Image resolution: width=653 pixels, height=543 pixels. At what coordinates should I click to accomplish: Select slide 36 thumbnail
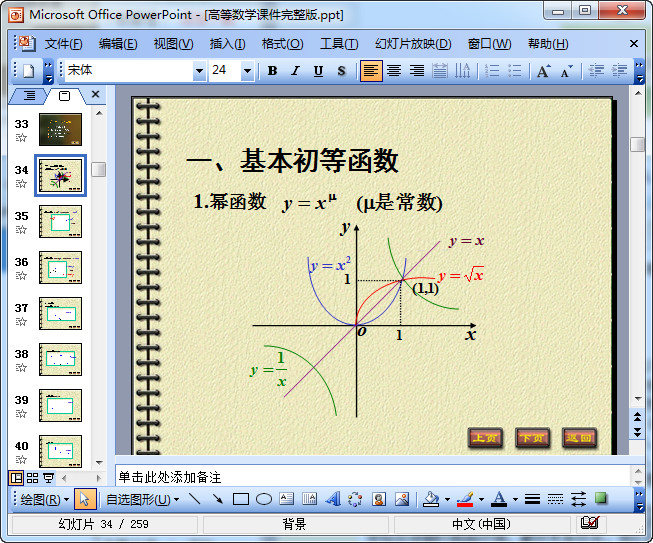click(60, 268)
